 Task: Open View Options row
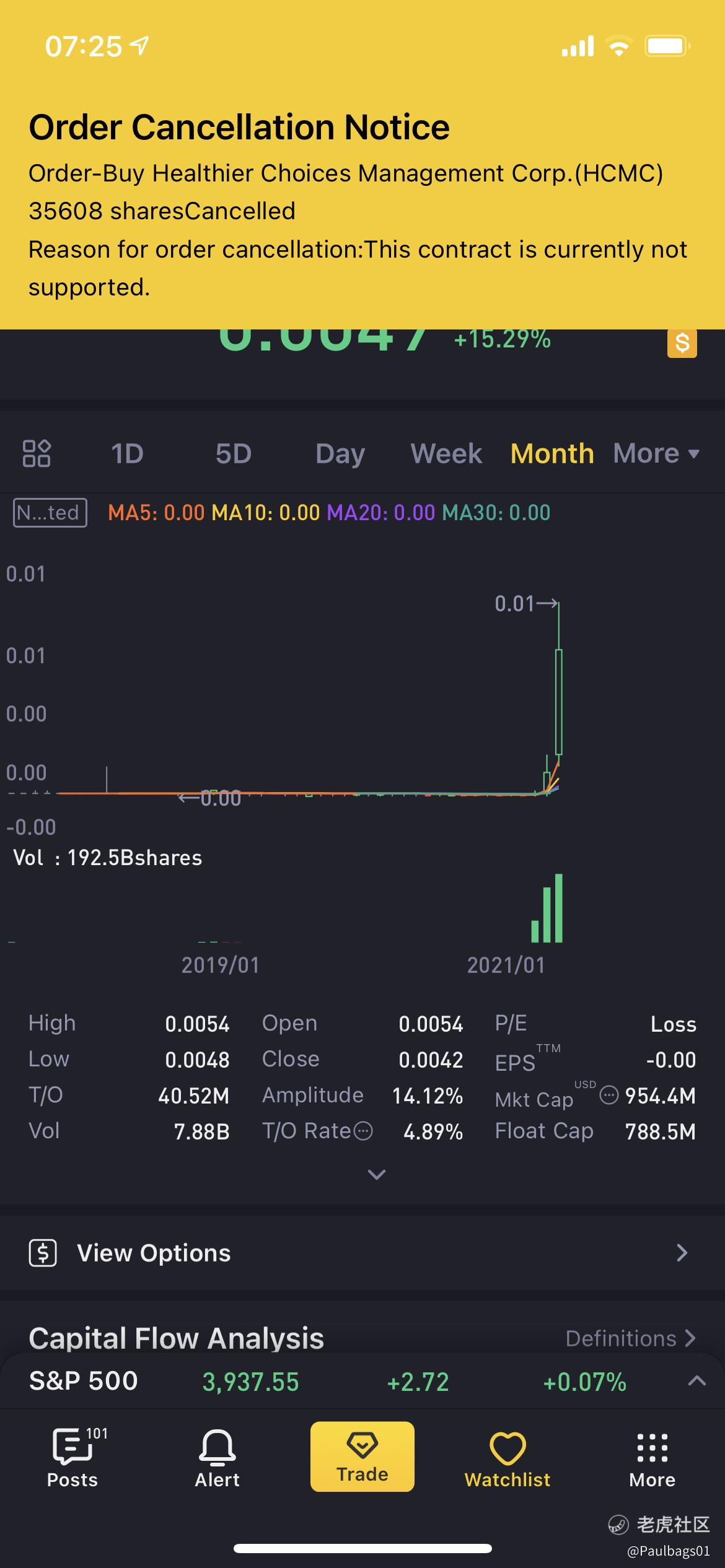(362, 1253)
